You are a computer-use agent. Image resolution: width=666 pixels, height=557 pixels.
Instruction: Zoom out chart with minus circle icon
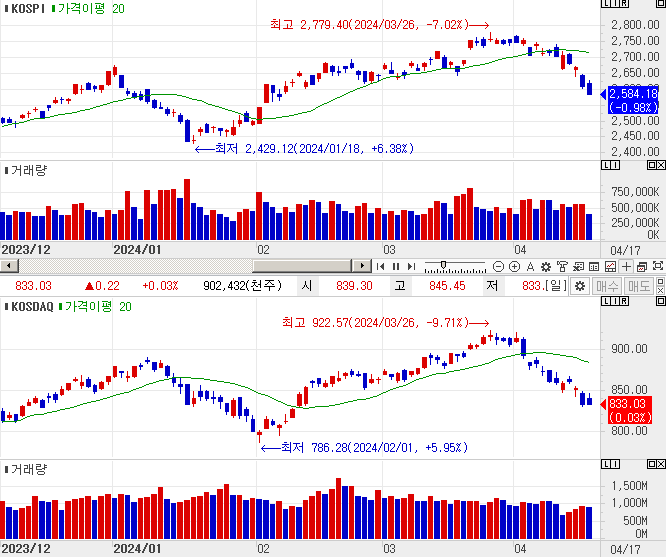pyautogui.click(x=498, y=266)
